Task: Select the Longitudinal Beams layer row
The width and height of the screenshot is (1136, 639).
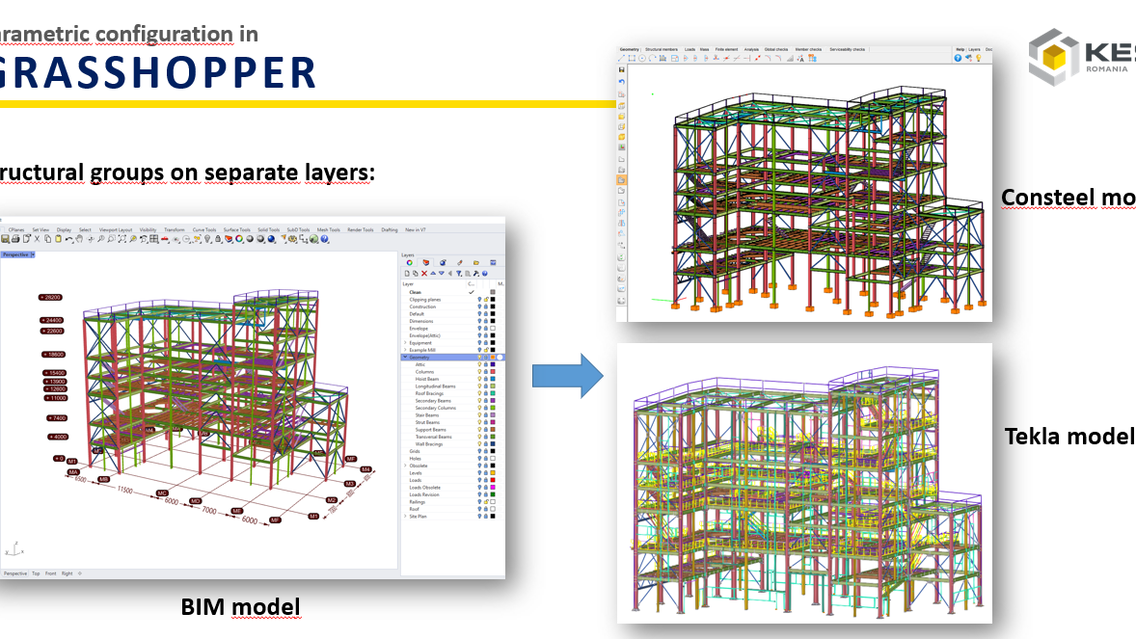Action: [x=451, y=386]
